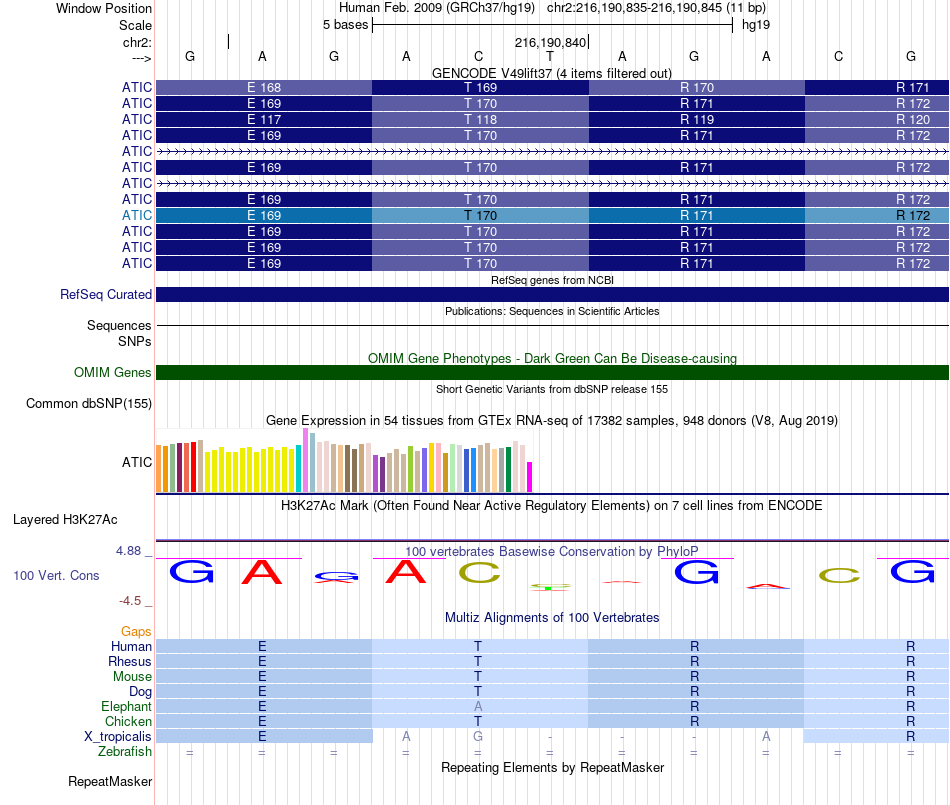Click the X_tropicalis species label

coord(118,737)
